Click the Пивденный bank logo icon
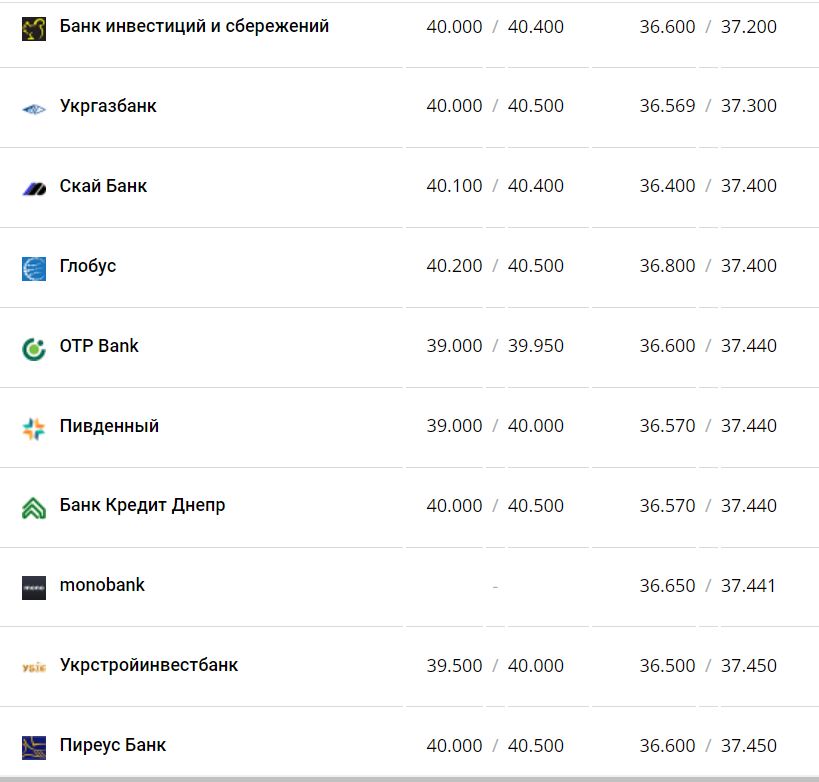819x782 pixels. pyautogui.click(x=34, y=428)
